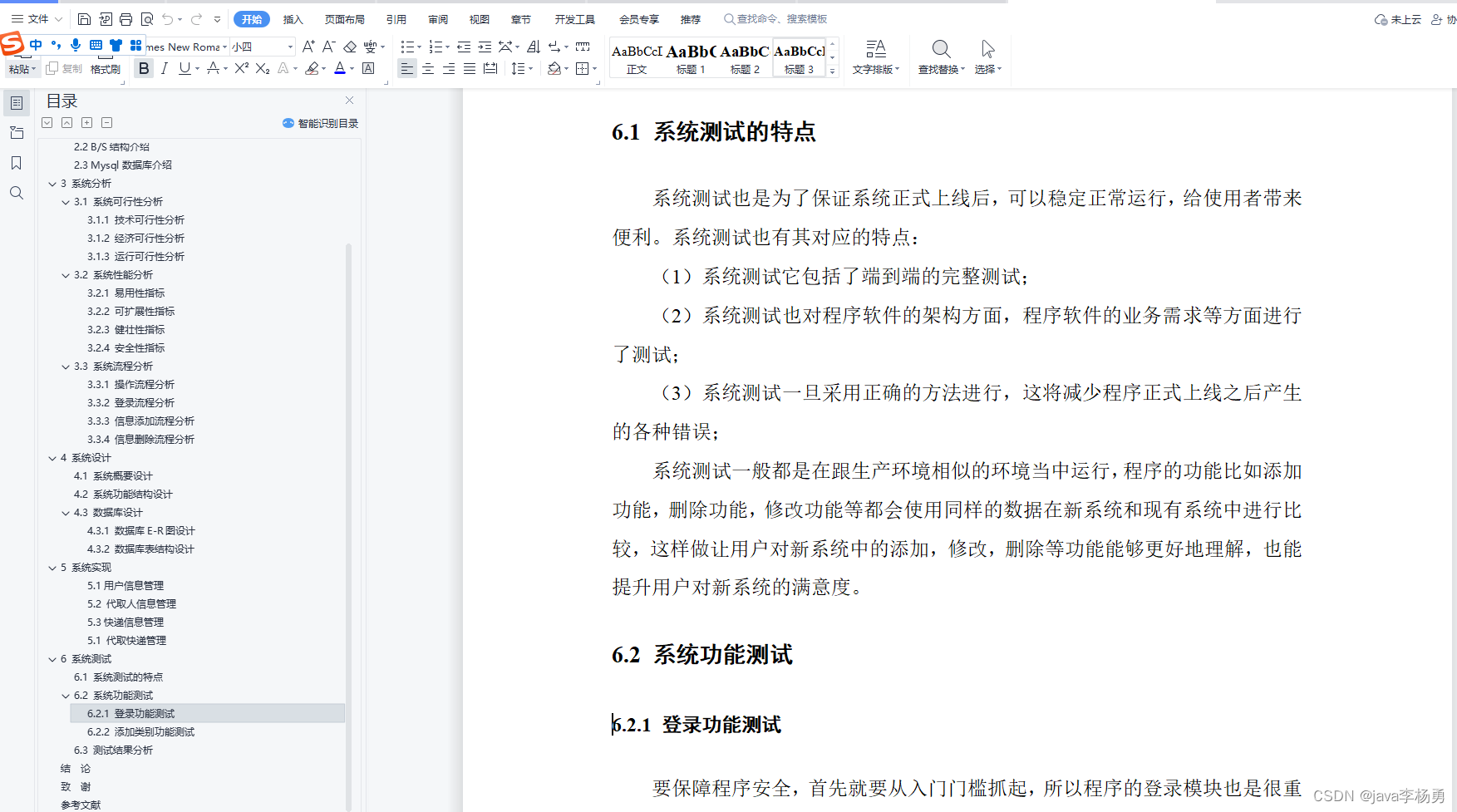Click 未上云 cloud status
Screen dimensions: 1457x812
[x=1398, y=19]
